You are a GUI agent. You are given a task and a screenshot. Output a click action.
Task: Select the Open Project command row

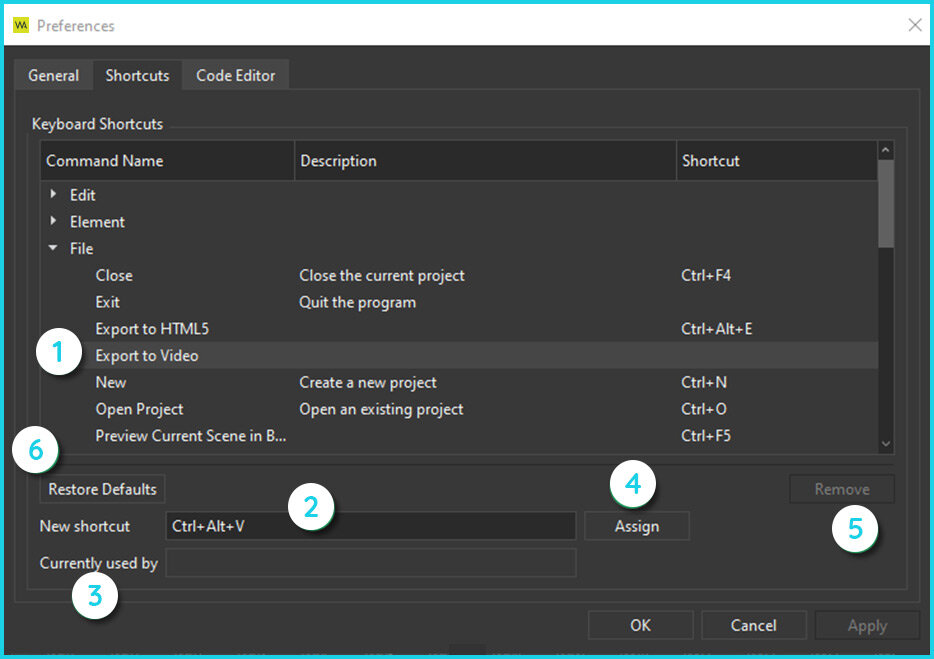459,409
